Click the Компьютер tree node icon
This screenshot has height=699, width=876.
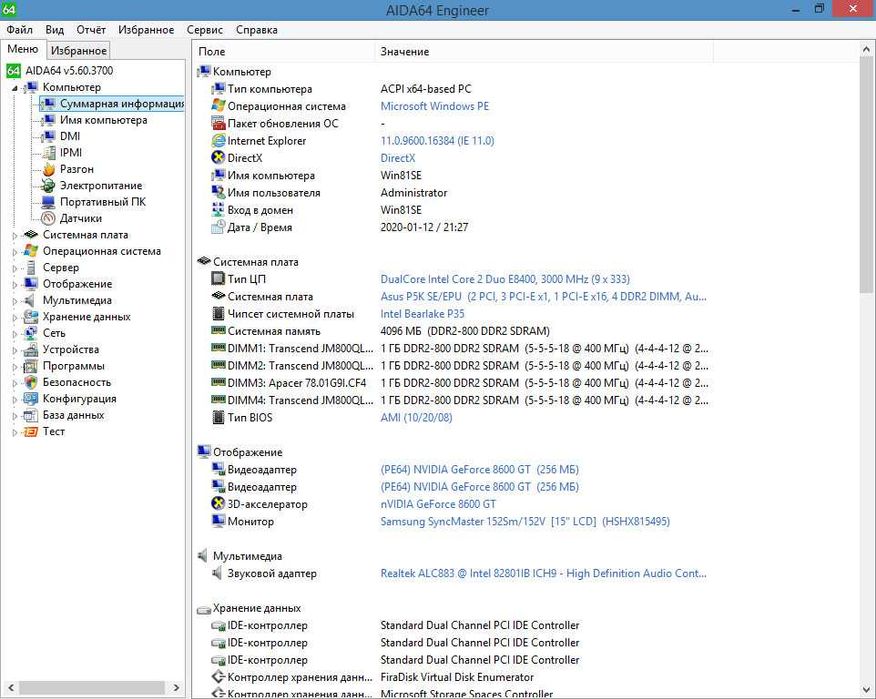pos(31,87)
